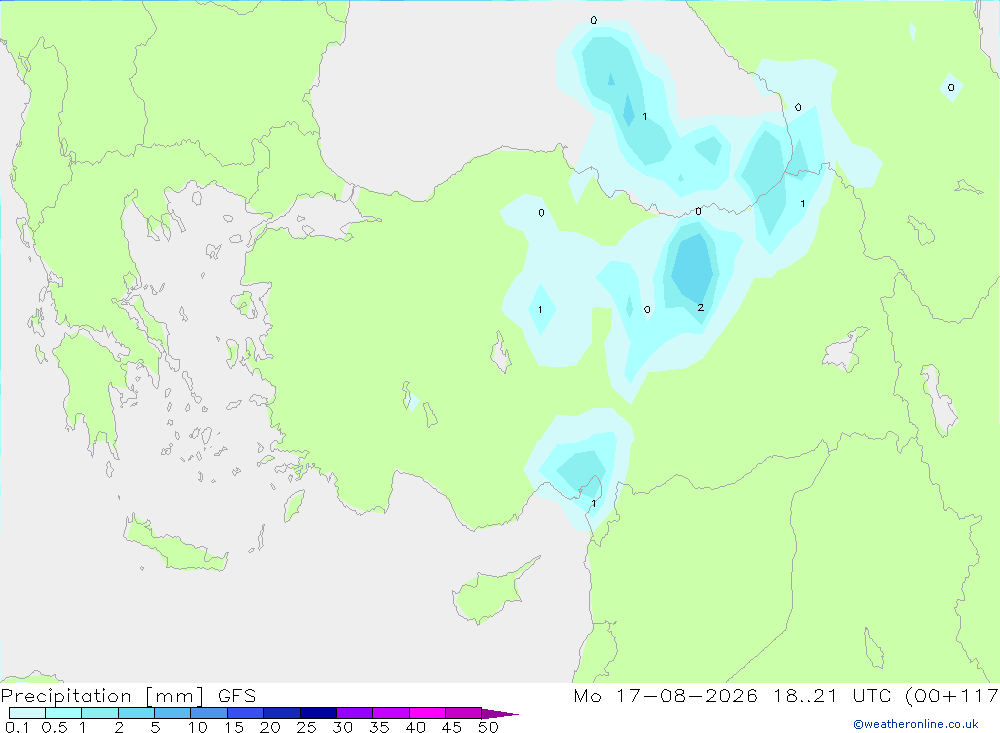Pick the 35–40 mm purple legend swatch
The width and height of the screenshot is (1000, 733).
[x=390, y=713]
